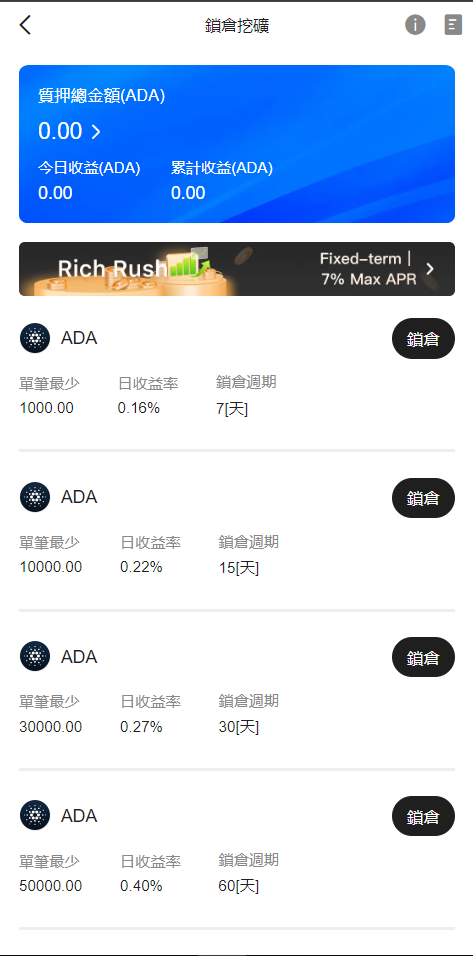Tap 鎖倉 button for 15-day ADA plan
Screen dimensions: 473x956
coord(423,498)
